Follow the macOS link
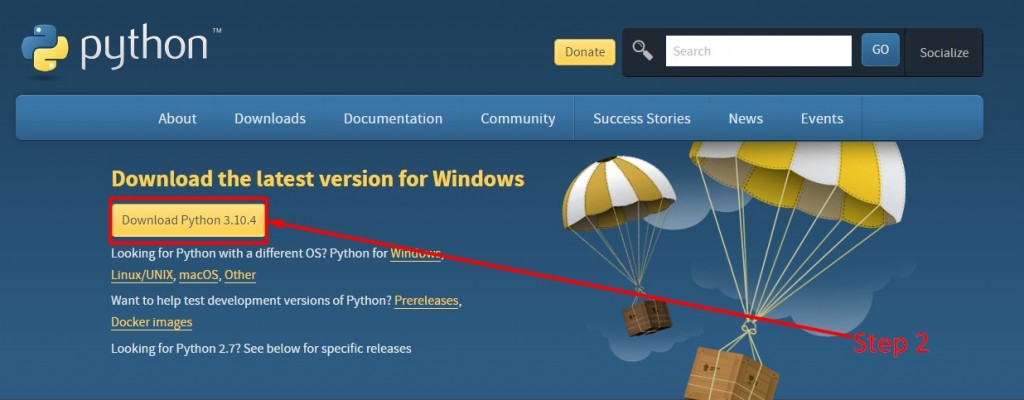This screenshot has height=400, width=1024. 199,275
